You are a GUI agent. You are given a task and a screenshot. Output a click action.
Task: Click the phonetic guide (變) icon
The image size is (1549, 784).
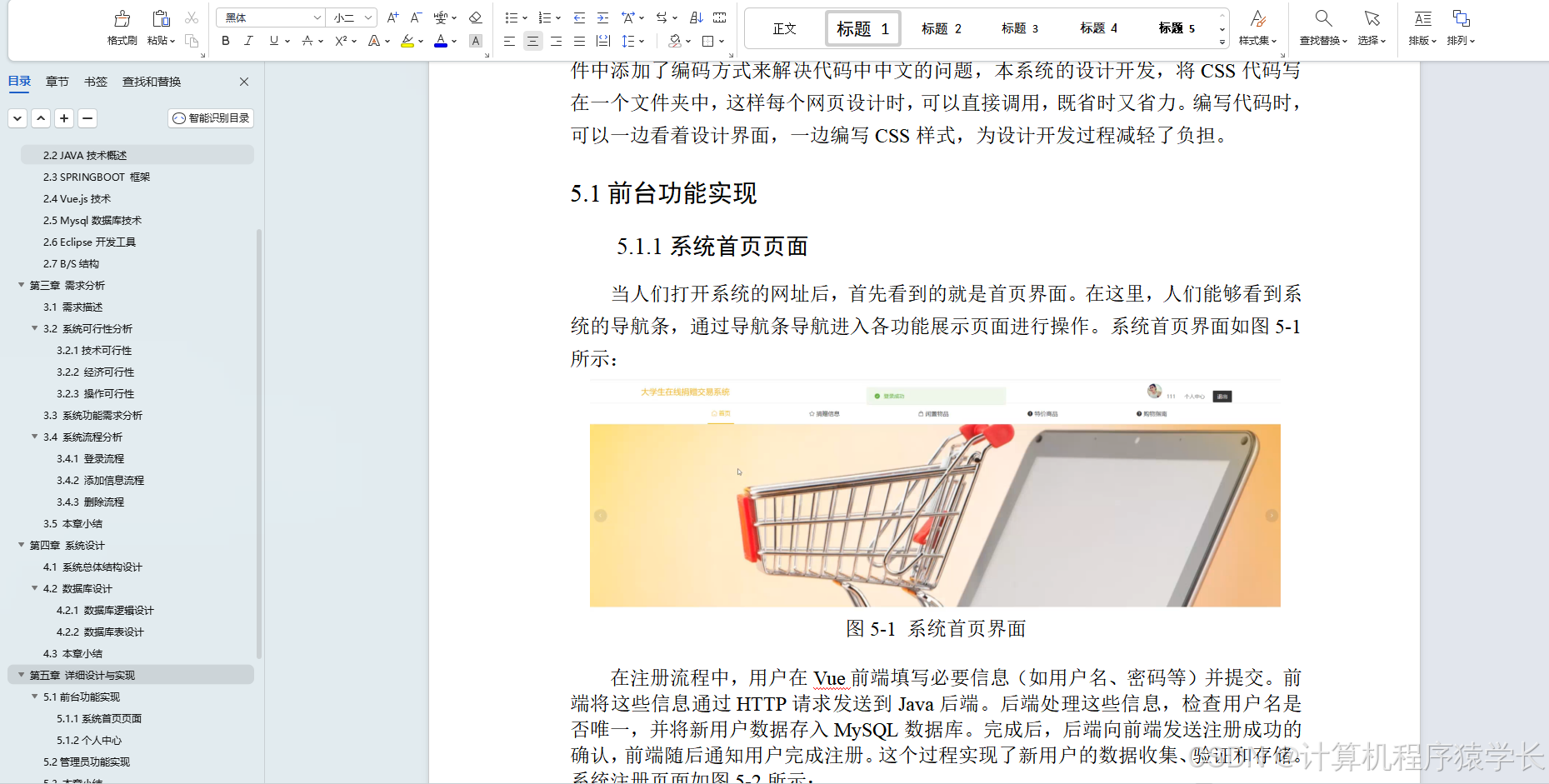point(441,17)
